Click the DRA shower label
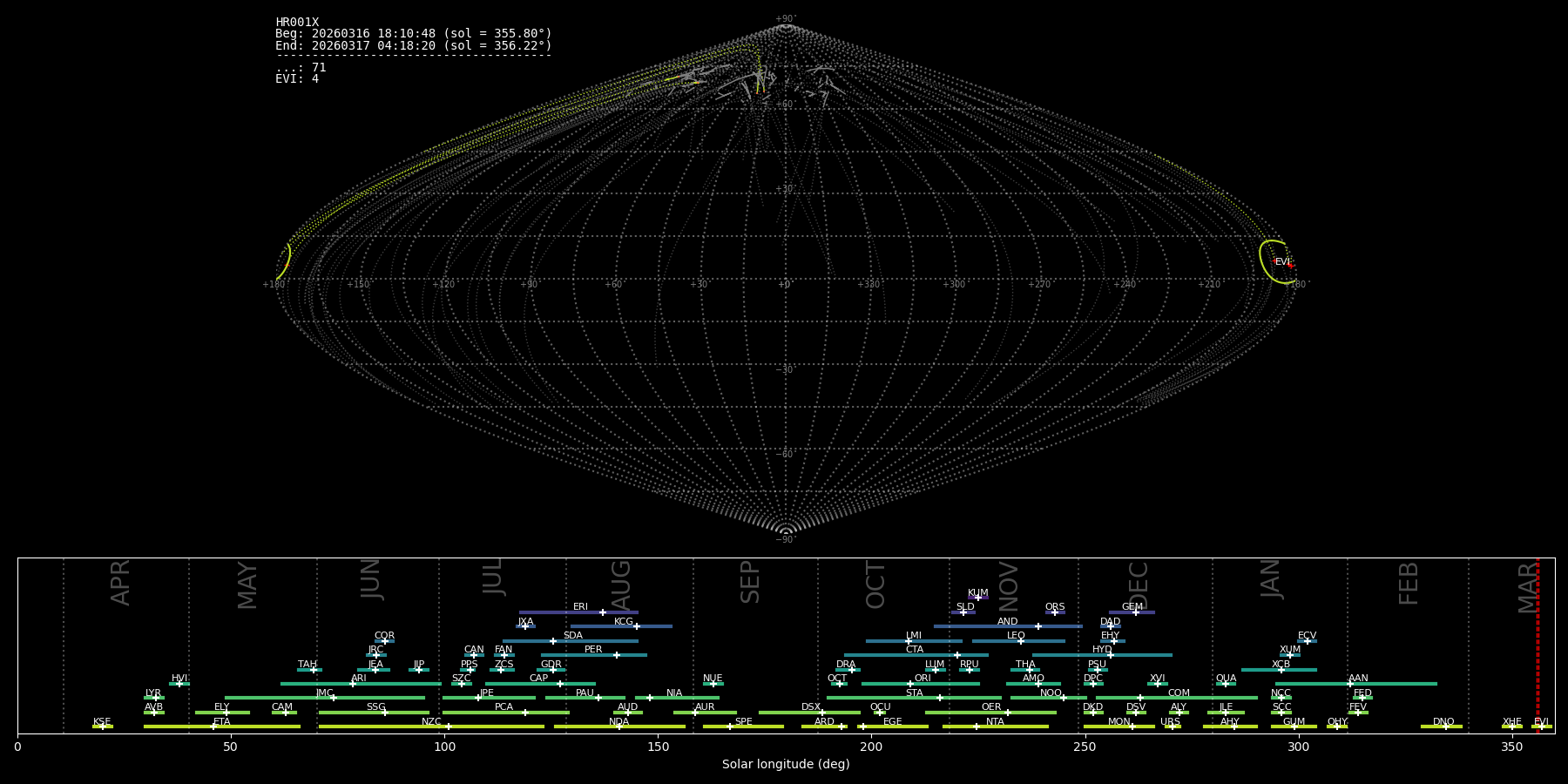 tap(846, 664)
